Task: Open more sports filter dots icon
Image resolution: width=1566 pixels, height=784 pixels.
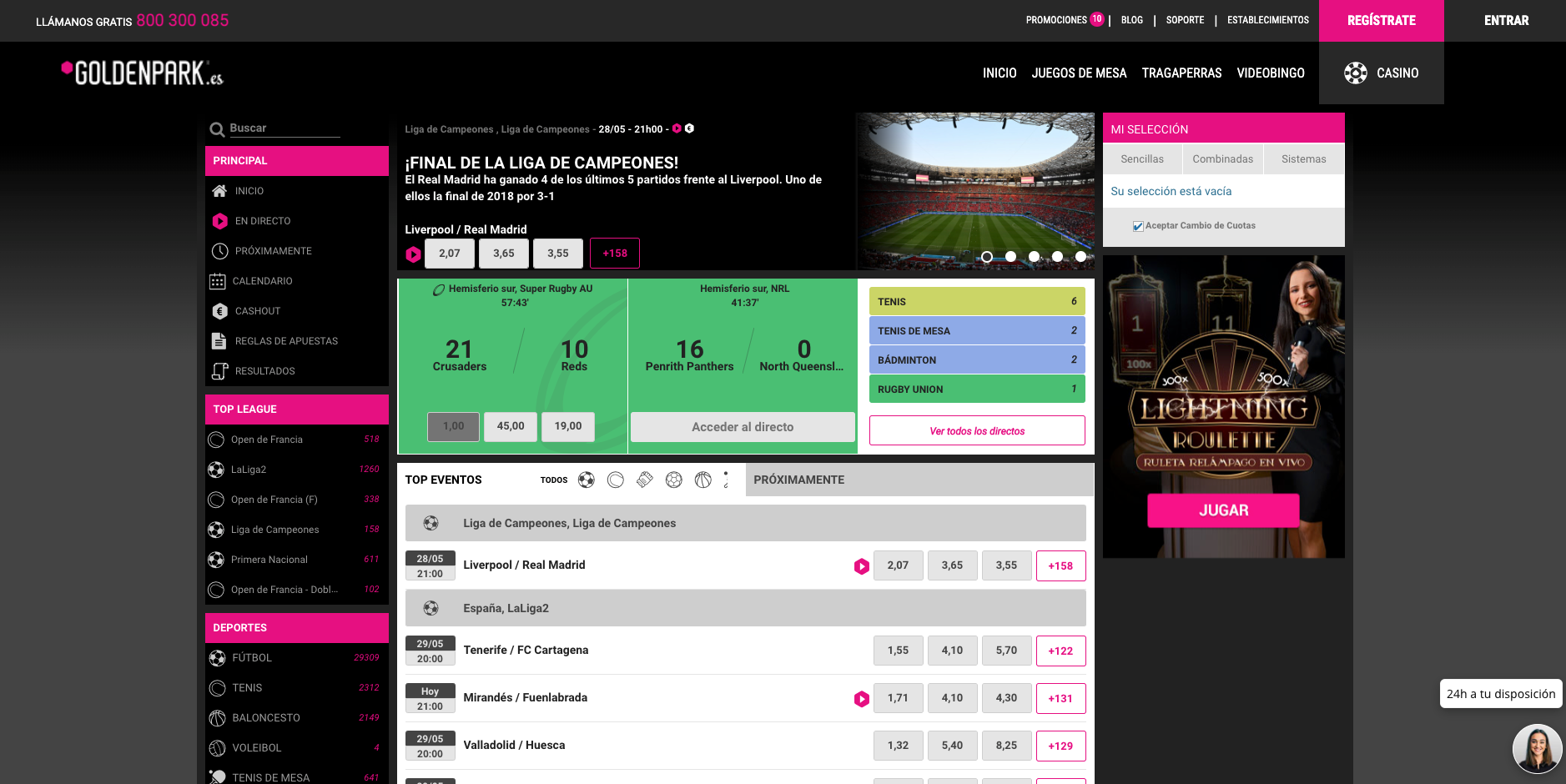Action: pyautogui.click(x=726, y=480)
